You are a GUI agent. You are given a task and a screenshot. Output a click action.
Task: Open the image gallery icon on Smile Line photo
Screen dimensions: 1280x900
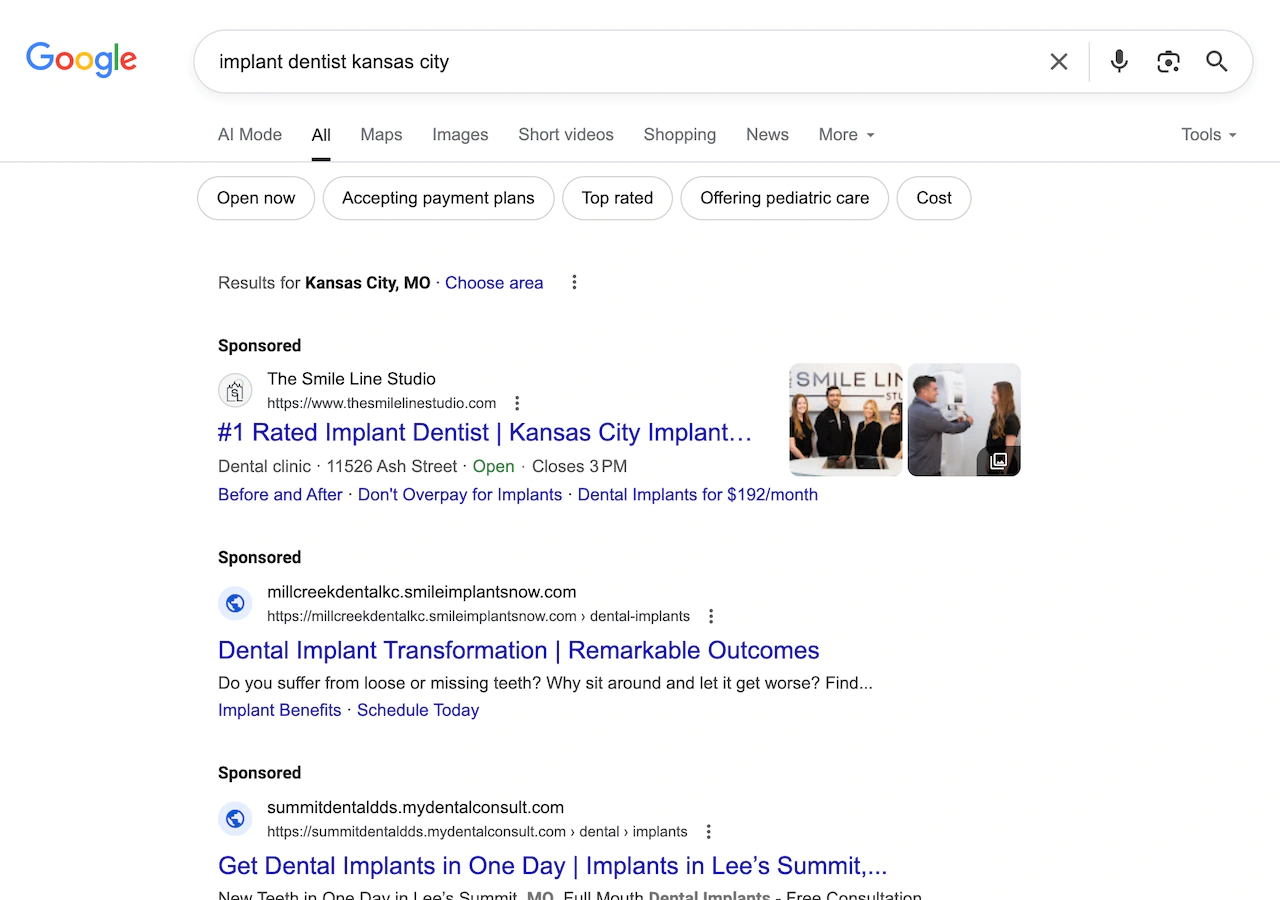tap(998, 461)
